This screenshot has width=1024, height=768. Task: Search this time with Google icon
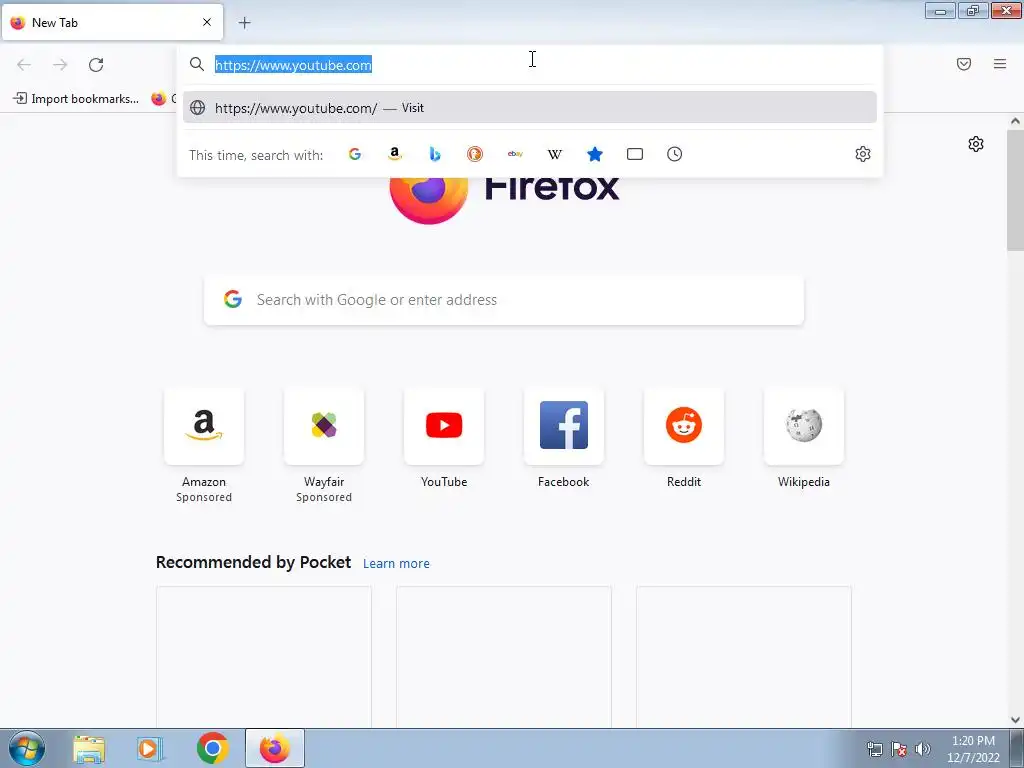point(355,154)
